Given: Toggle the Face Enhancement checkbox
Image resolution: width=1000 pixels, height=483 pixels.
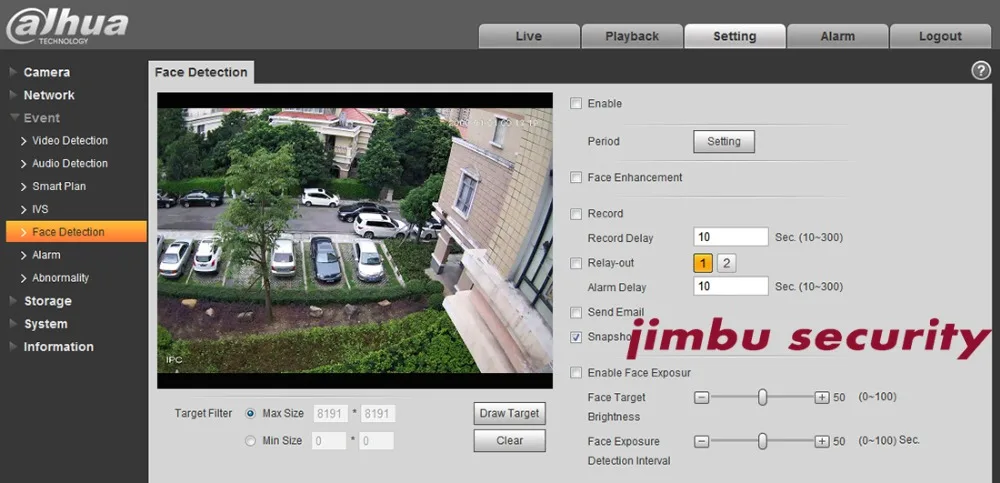Looking at the screenshot, I should [576, 177].
